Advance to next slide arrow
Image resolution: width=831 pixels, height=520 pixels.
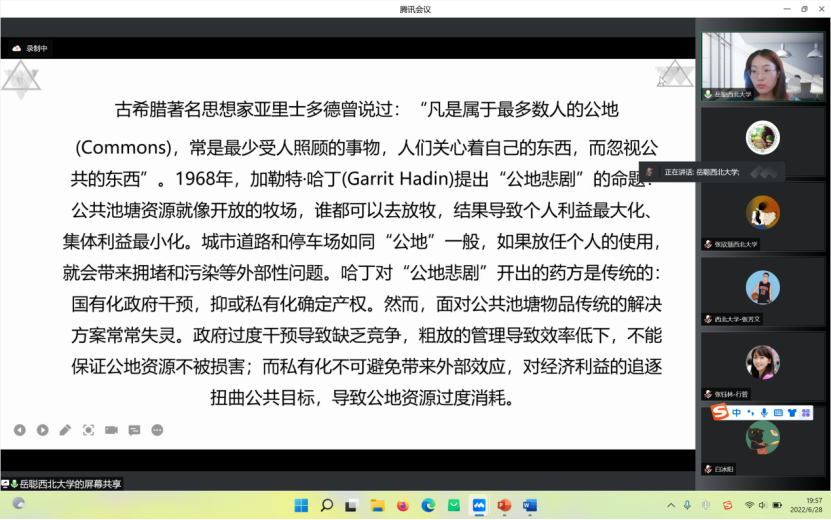click(x=43, y=430)
